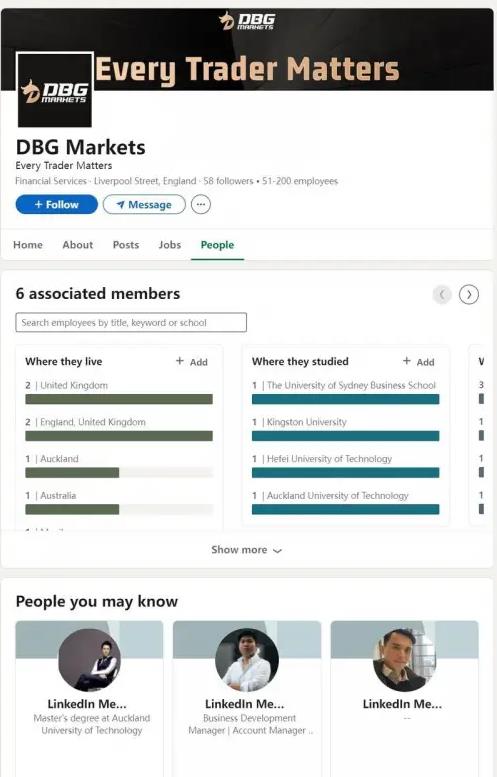This screenshot has width=497, height=777.
Task: Click the '51-200 employees' text
Action: [x=300, y=181]
